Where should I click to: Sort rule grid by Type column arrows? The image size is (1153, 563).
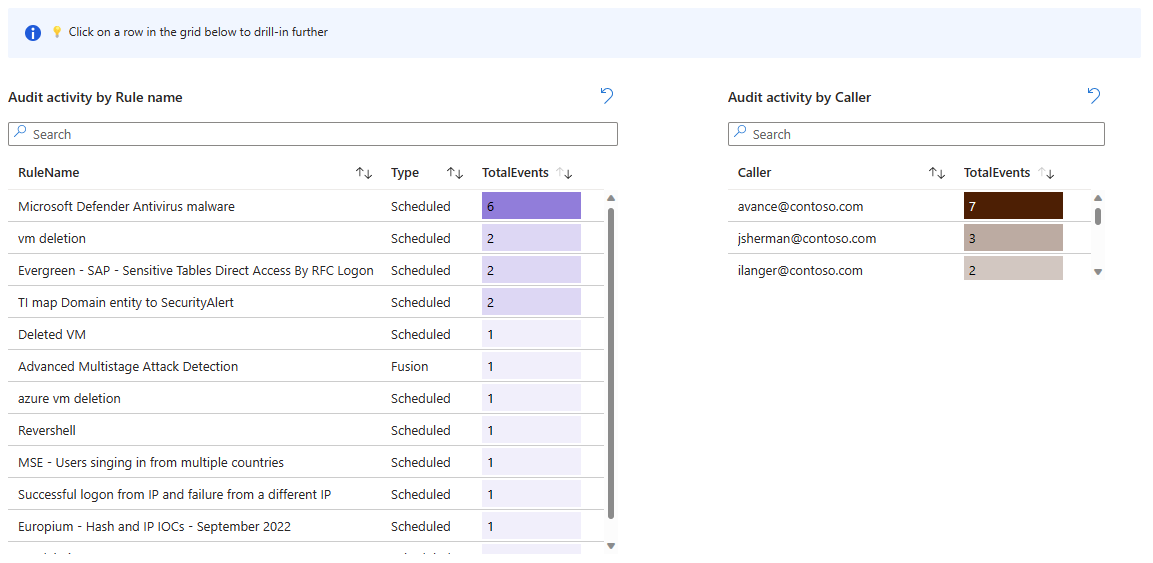pos(454,173)
